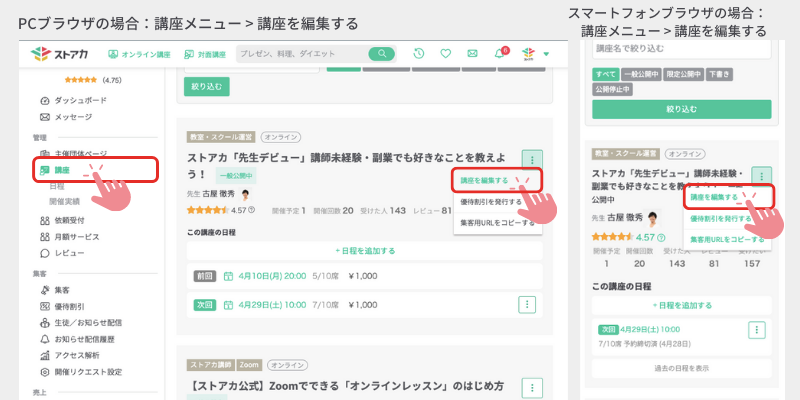Click + 日程を追加する in the PC view
800x400 pixels.
click(x=365, y=251)
